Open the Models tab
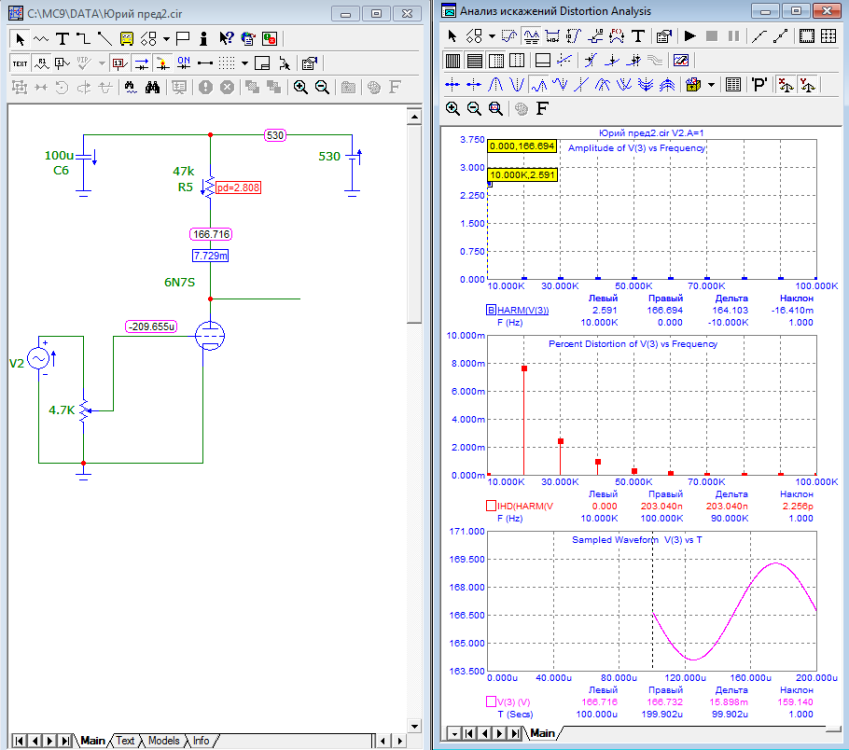The image size is (849, 750). (x=163, y=741)
